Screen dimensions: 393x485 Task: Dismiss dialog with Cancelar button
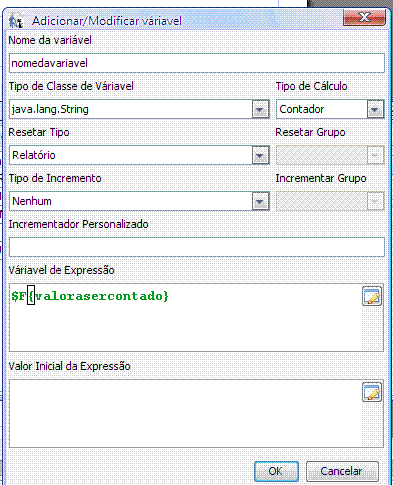pos(342,471)
